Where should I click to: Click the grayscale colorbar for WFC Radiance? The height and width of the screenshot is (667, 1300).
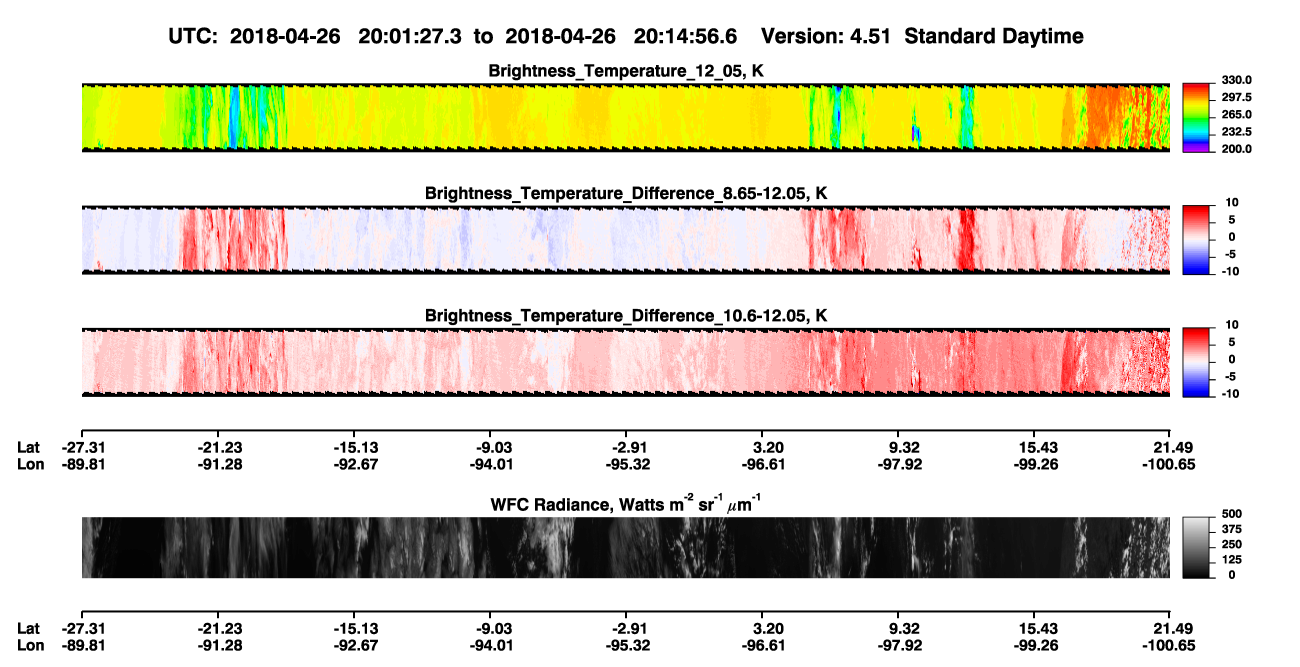tap(1196, 547)
